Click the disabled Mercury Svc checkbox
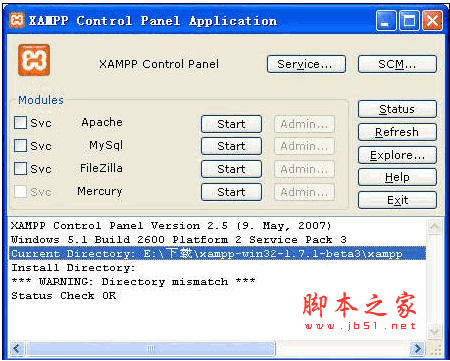This screenshot has width=450, height=361. pyautogui.click(x=20, y=191)
